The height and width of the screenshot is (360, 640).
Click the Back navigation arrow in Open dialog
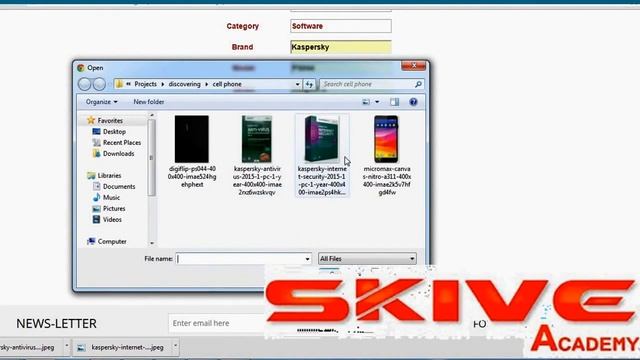pos(84,84)
